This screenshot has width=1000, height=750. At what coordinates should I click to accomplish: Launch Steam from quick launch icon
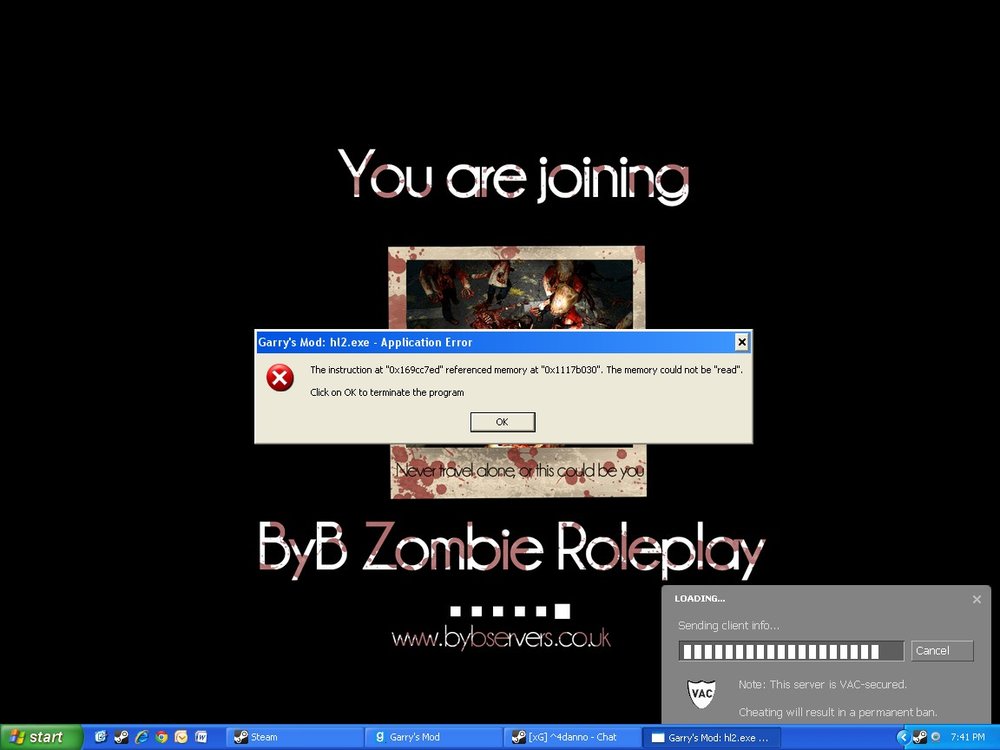121,737
